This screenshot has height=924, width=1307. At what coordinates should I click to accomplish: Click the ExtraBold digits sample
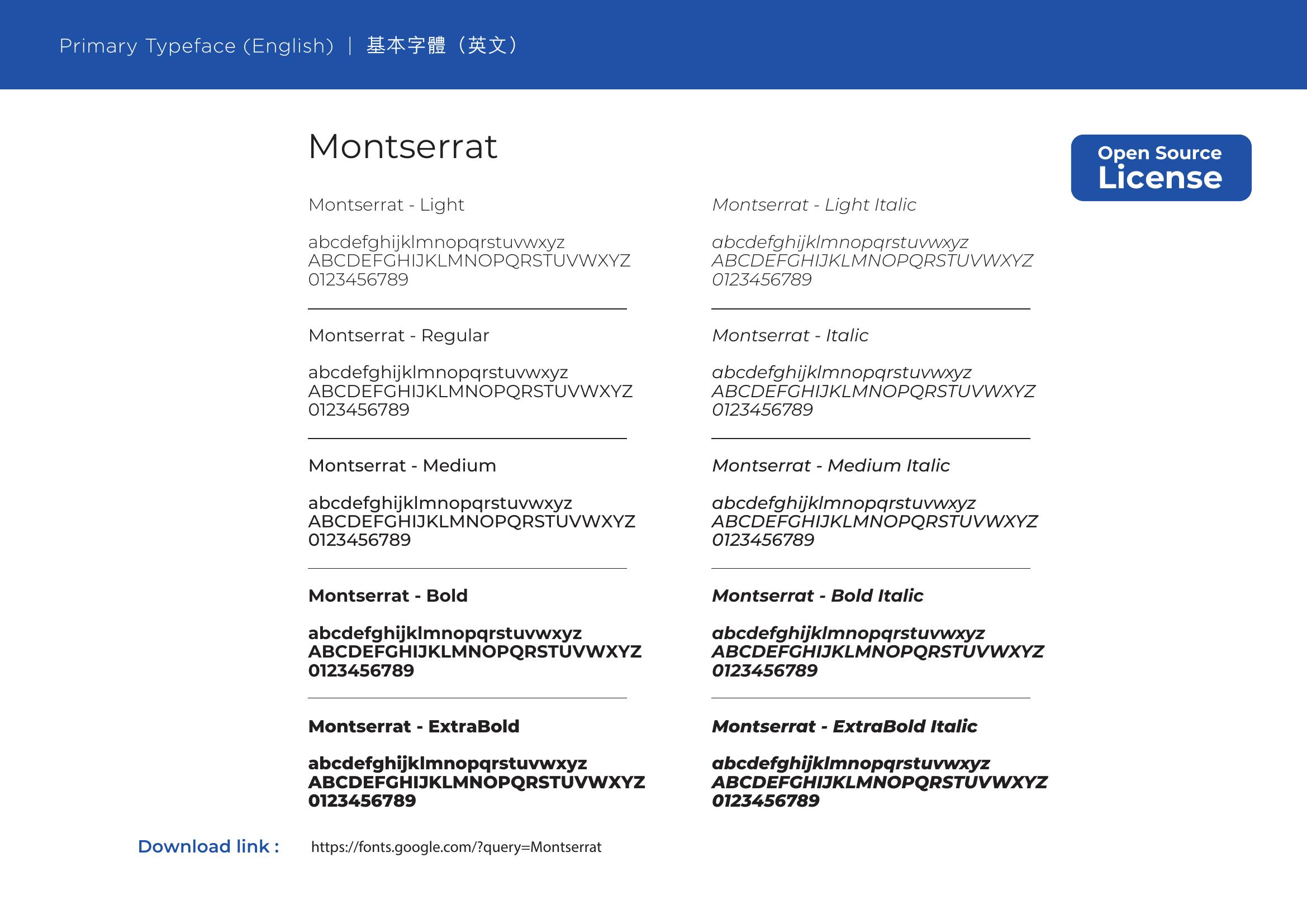362,801
